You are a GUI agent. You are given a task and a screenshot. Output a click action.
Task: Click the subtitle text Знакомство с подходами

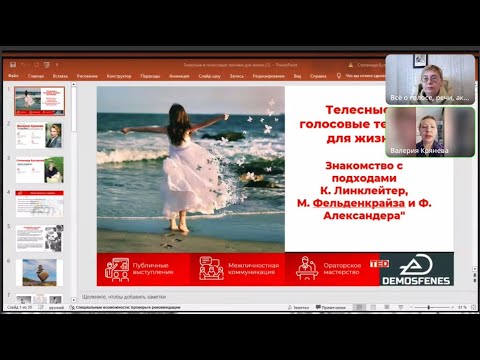[x=364, y=172]
